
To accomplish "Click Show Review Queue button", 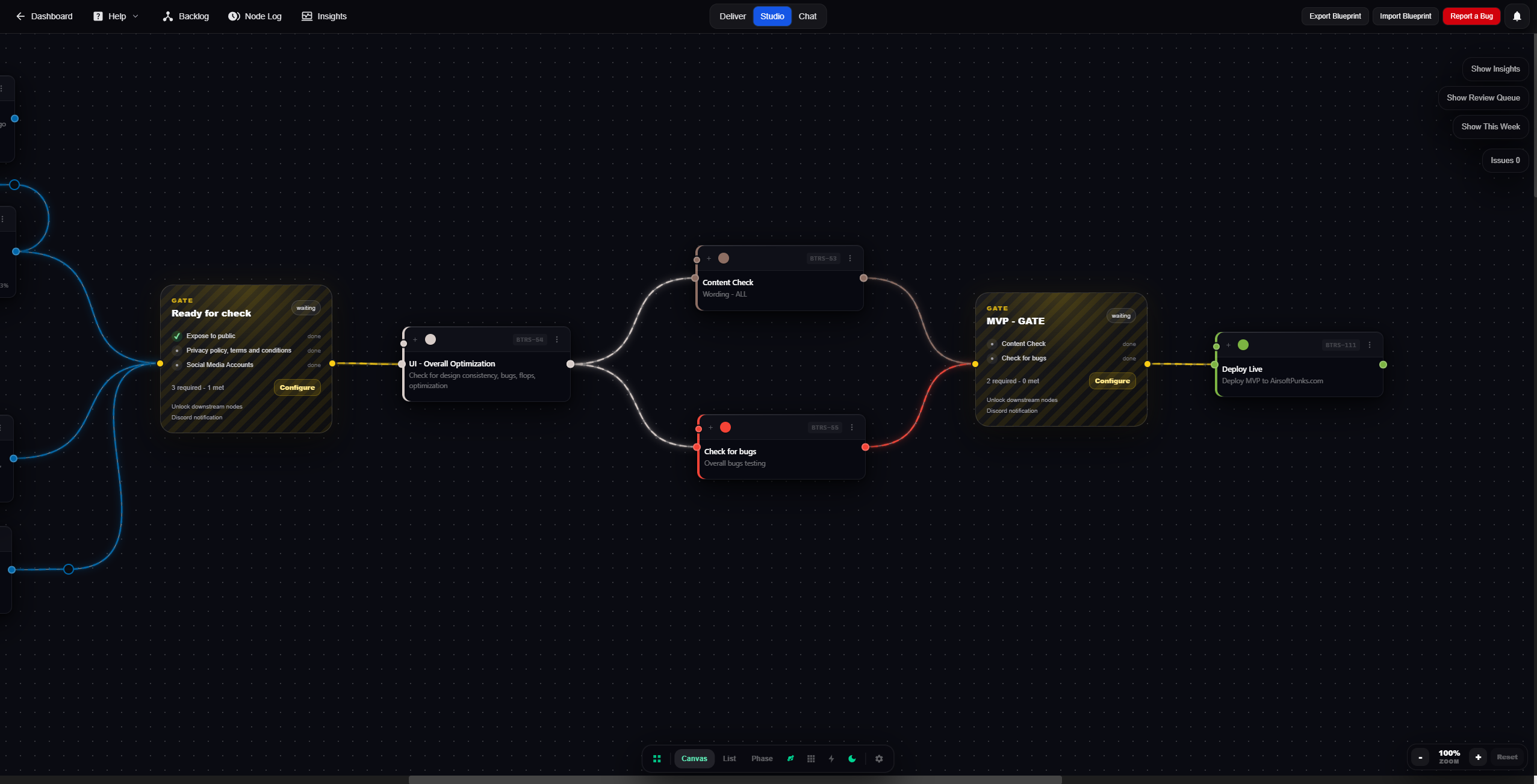I will (1483, 97).
